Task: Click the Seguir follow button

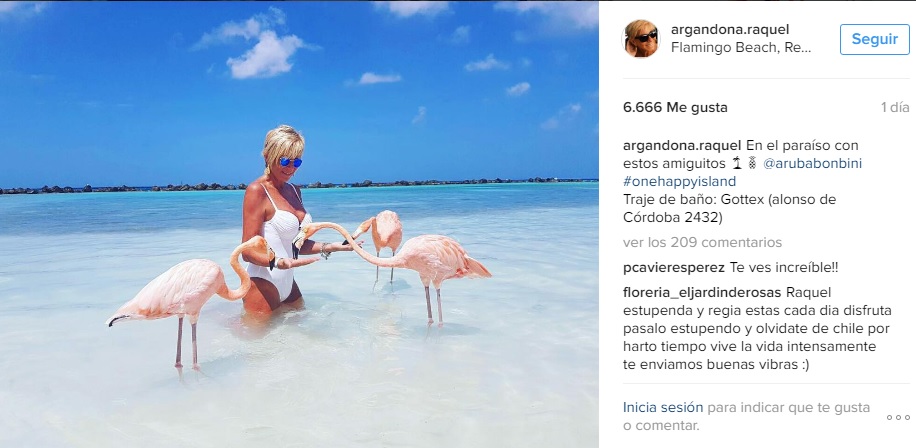Action: coord(875,39)
